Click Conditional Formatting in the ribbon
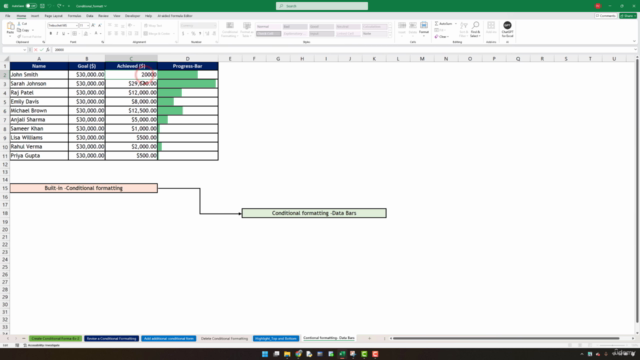Screen dimensions: 640x360 pos(230,30)
